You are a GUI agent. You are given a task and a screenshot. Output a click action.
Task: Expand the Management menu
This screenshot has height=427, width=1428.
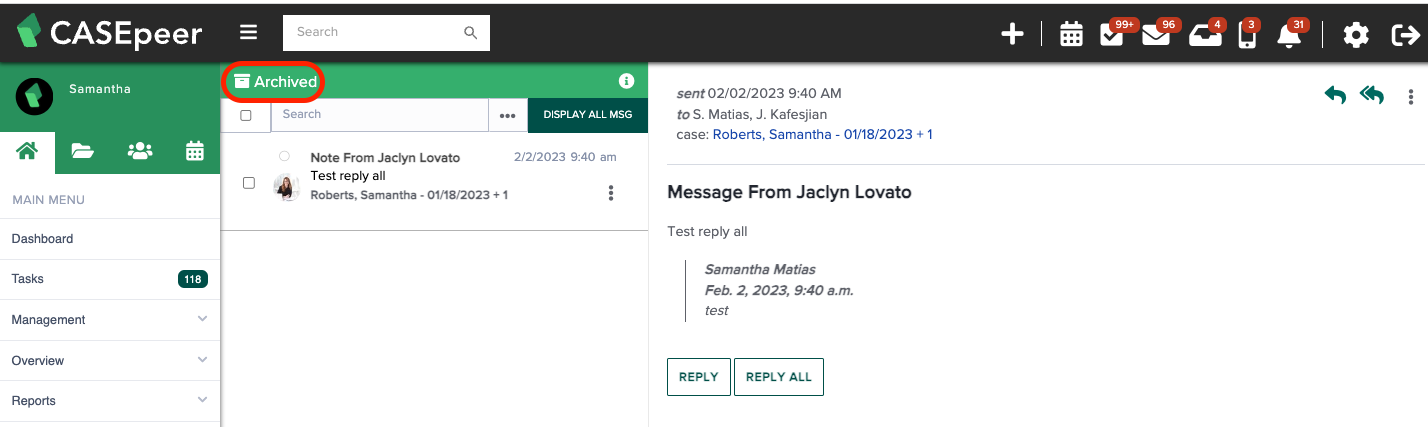[110, 320]
